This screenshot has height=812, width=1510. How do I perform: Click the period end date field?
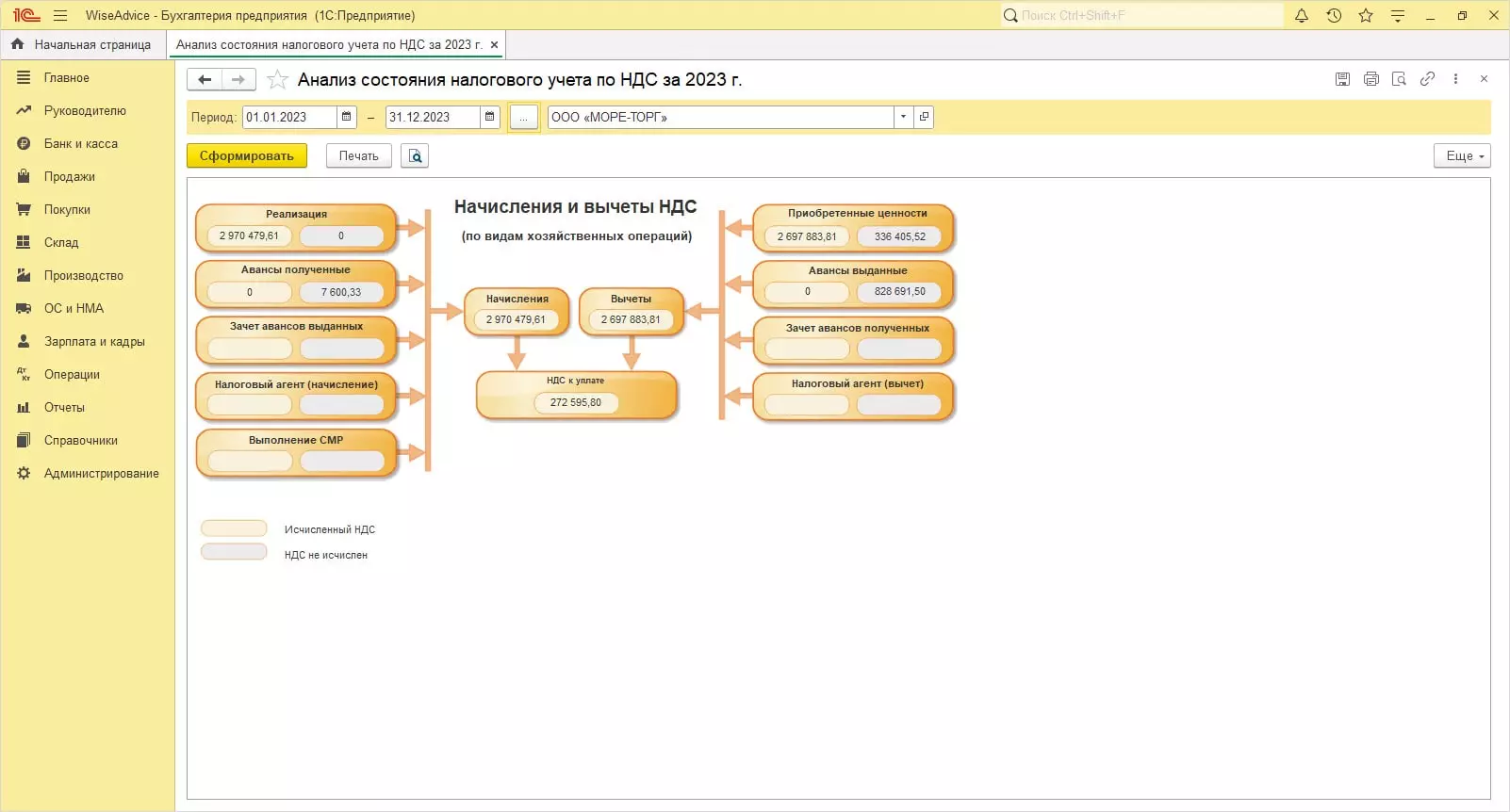click(433, 117)
